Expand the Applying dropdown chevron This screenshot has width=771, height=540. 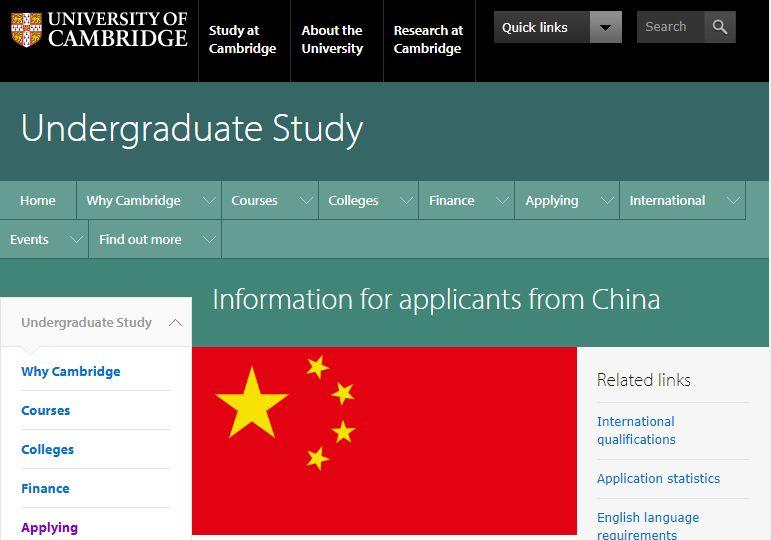[607, 200]
